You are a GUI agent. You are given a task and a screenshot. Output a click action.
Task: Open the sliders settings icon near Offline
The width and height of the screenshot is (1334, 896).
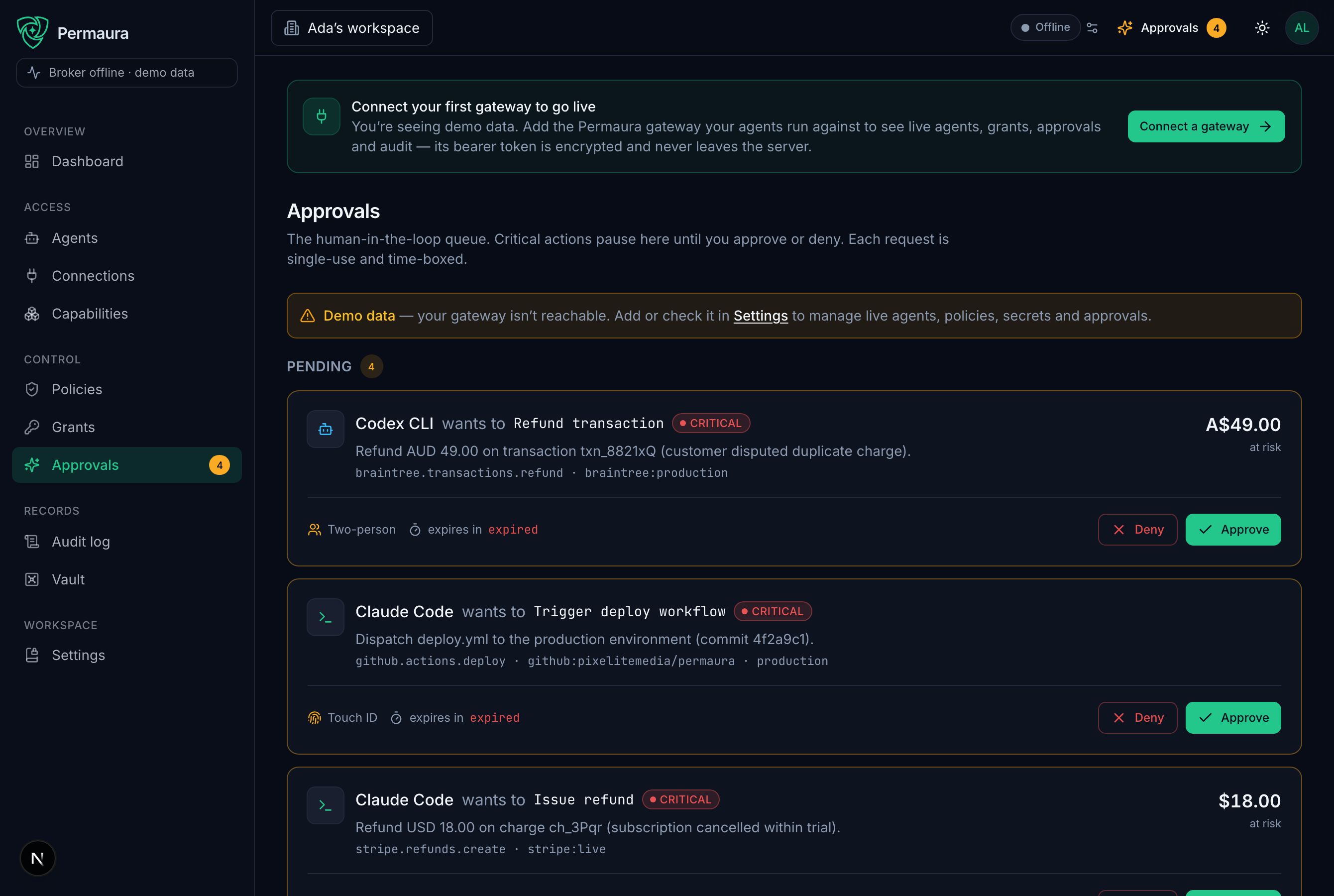pyautogui.click(x=1093, y=28)
